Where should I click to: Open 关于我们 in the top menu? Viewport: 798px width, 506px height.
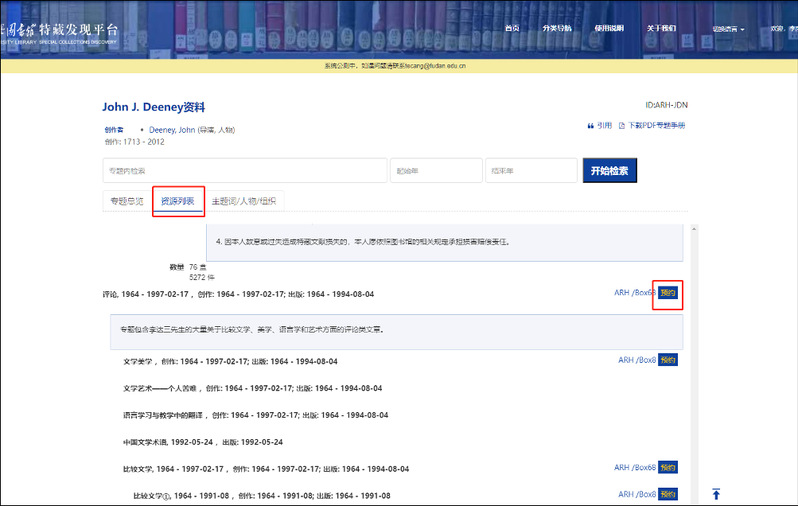[661, 28]
